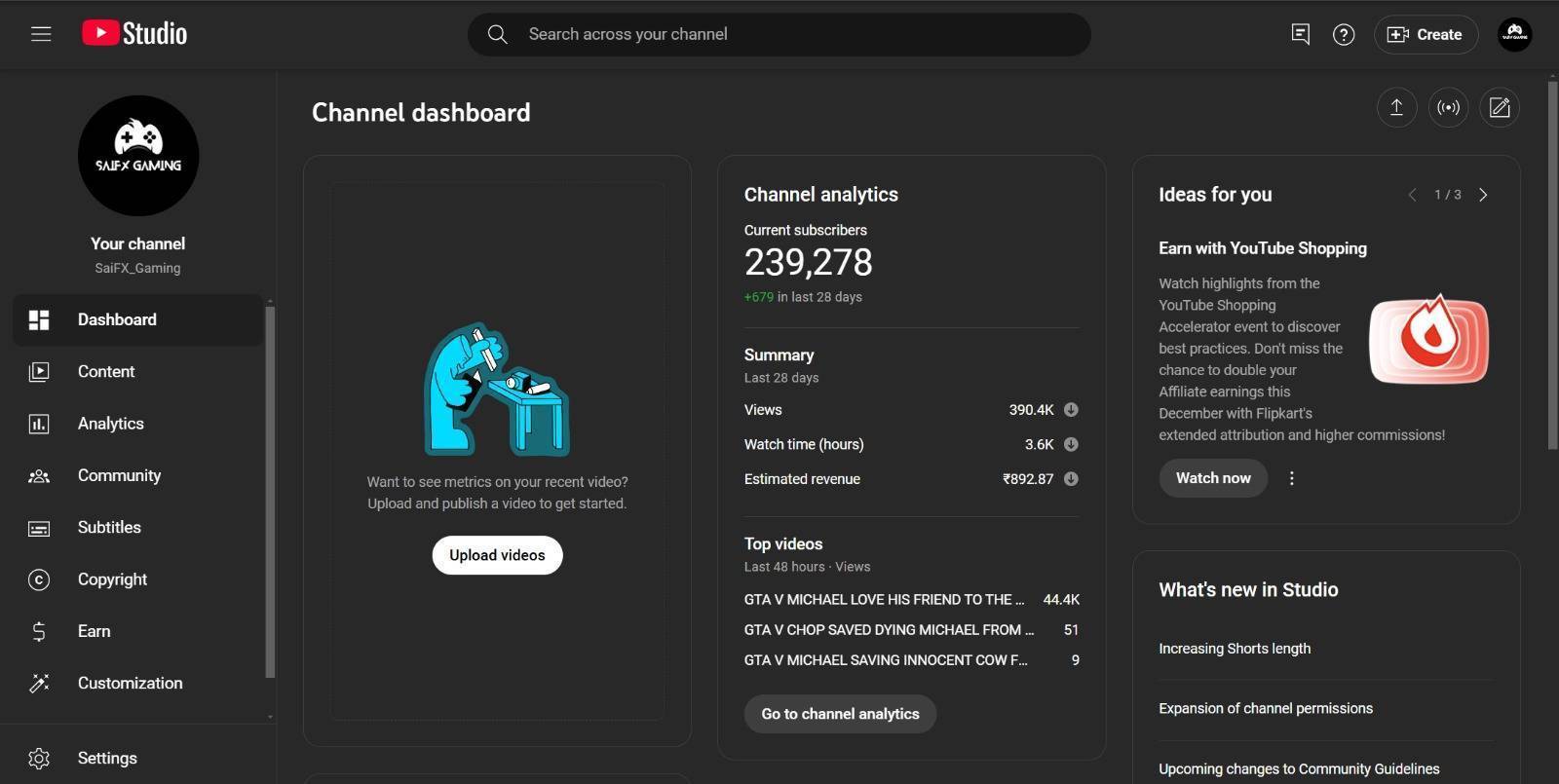Click the create post pencil icon
The image size is (1559, 784).
click(1500, 107)
